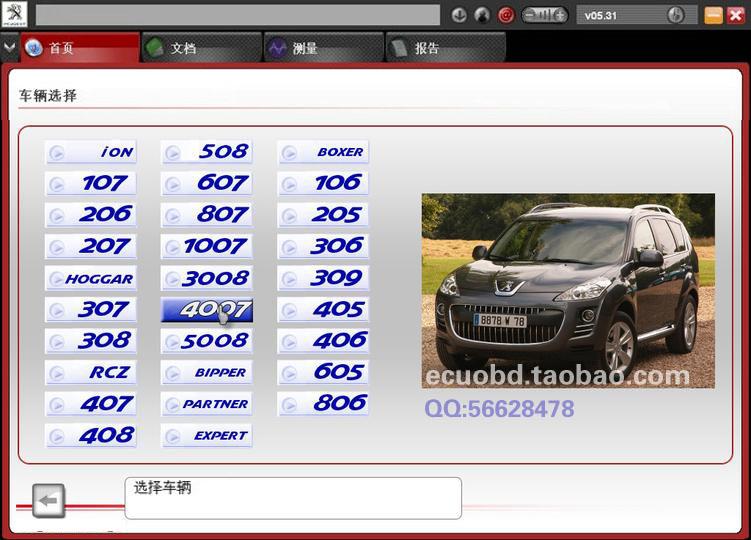
Task: Click the back arrow button
Action: [x=48, y=501]
